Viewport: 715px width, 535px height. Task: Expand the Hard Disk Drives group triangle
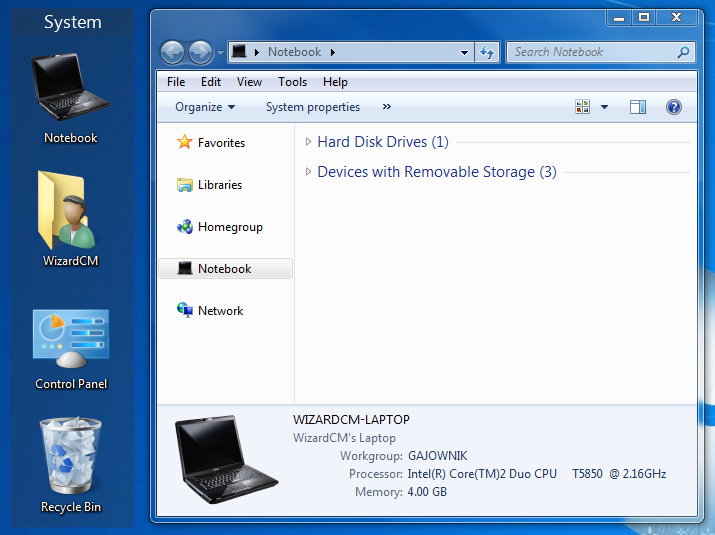pos(308,142)
